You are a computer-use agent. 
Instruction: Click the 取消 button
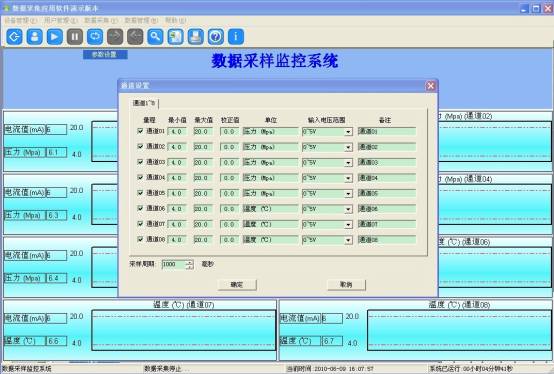(x=346, y=284)
